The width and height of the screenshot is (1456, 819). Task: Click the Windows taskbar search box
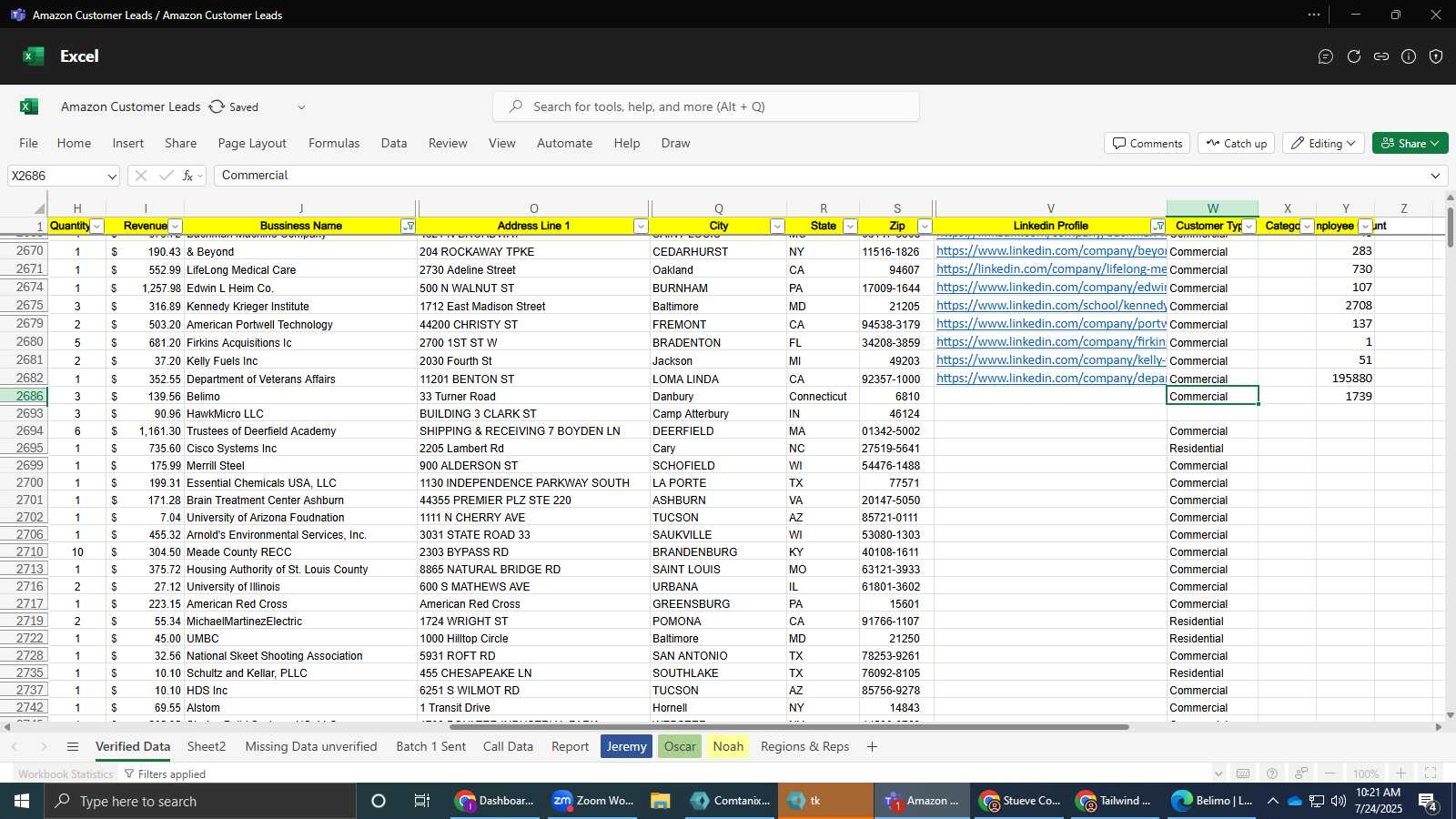coord(200,801)
